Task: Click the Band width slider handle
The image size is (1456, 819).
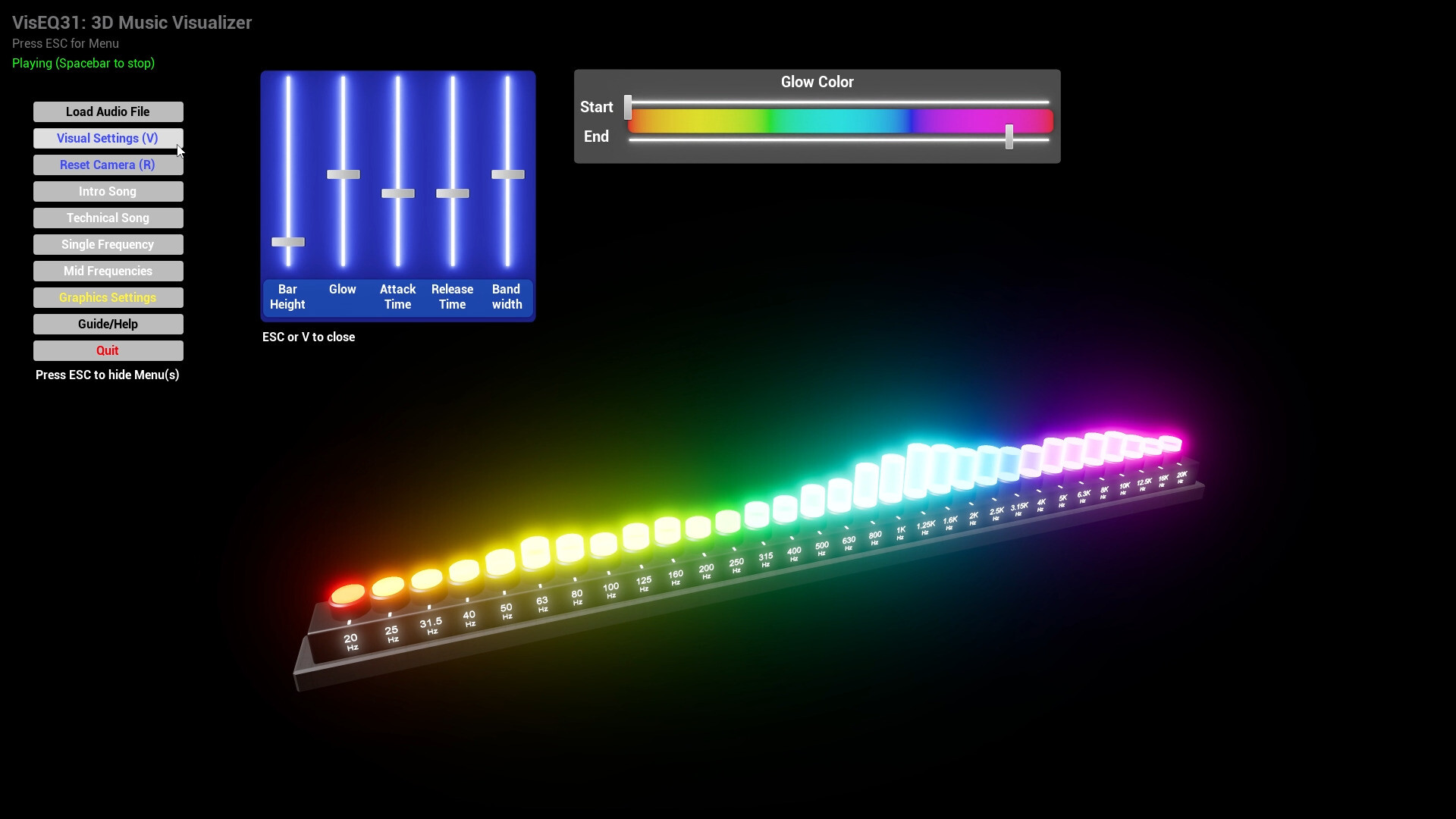Action: click(x=507, y=174)
